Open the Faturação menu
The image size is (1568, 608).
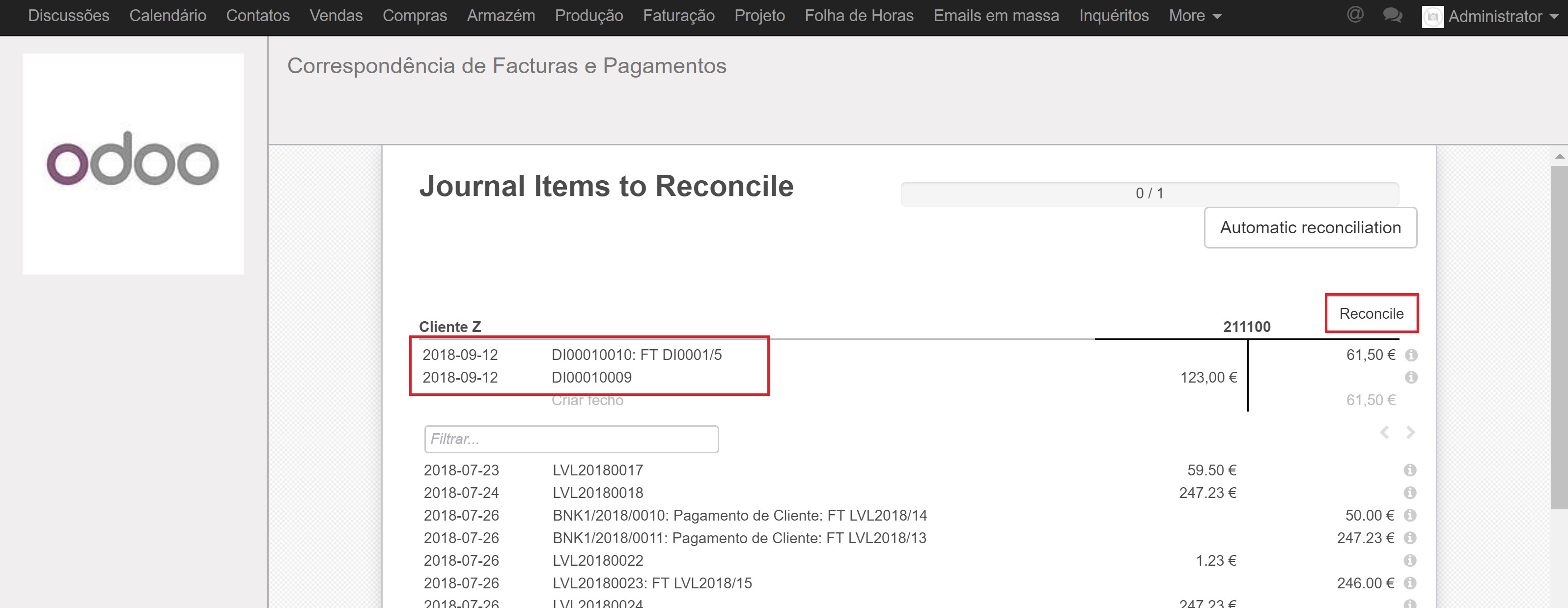coord(678,16)
